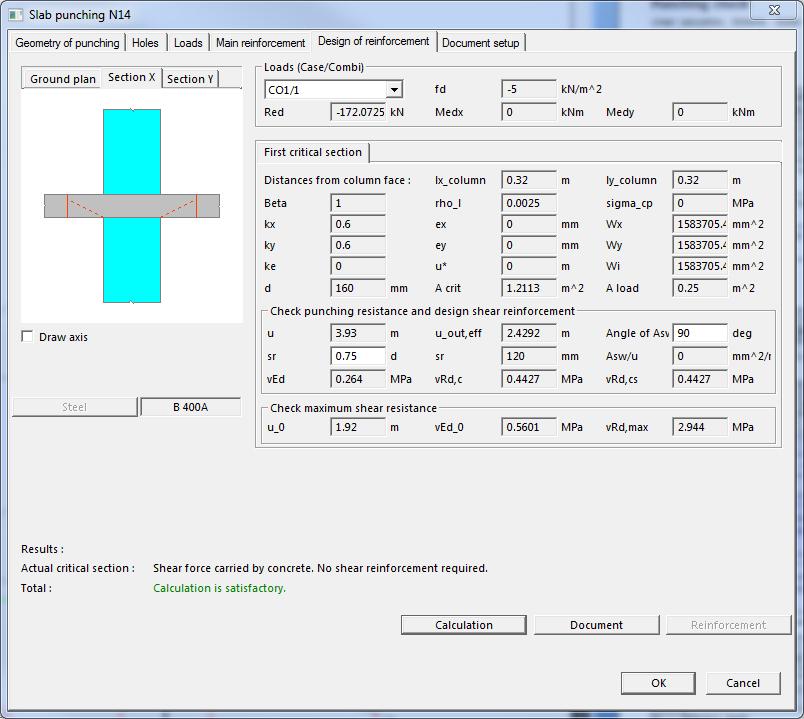Close the Slab punching dialog window
This screenshot has width=804, height=719.
(771, 12)
